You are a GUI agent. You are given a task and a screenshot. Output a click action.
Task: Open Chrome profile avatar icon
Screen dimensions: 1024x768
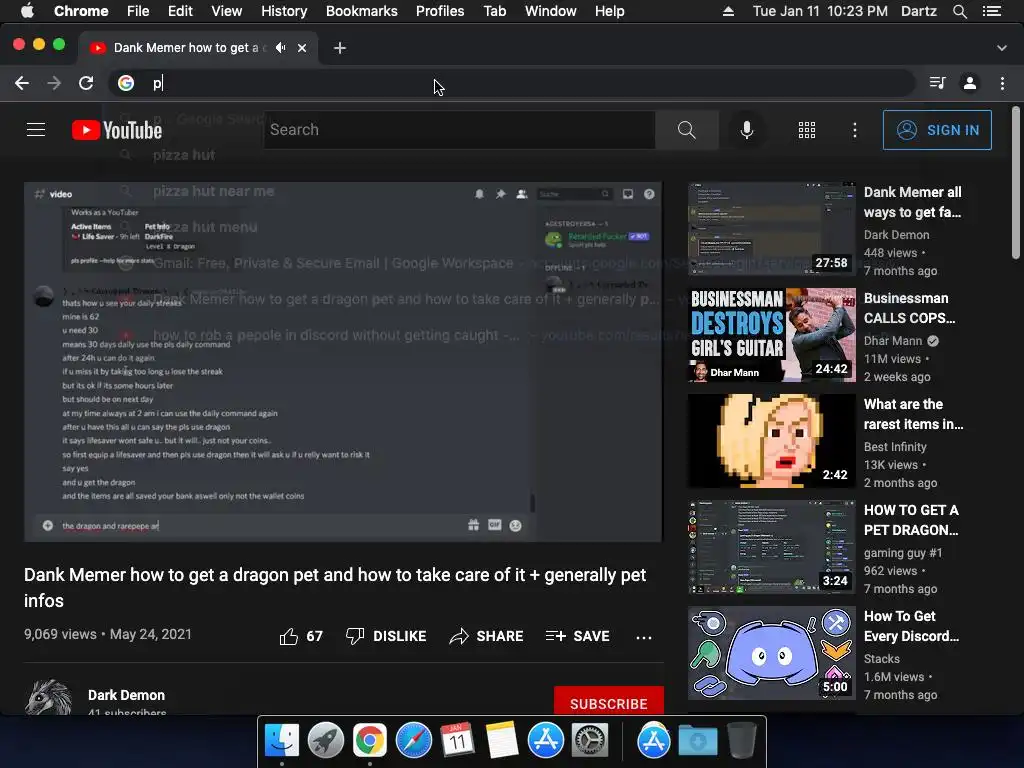coord(970,83)
